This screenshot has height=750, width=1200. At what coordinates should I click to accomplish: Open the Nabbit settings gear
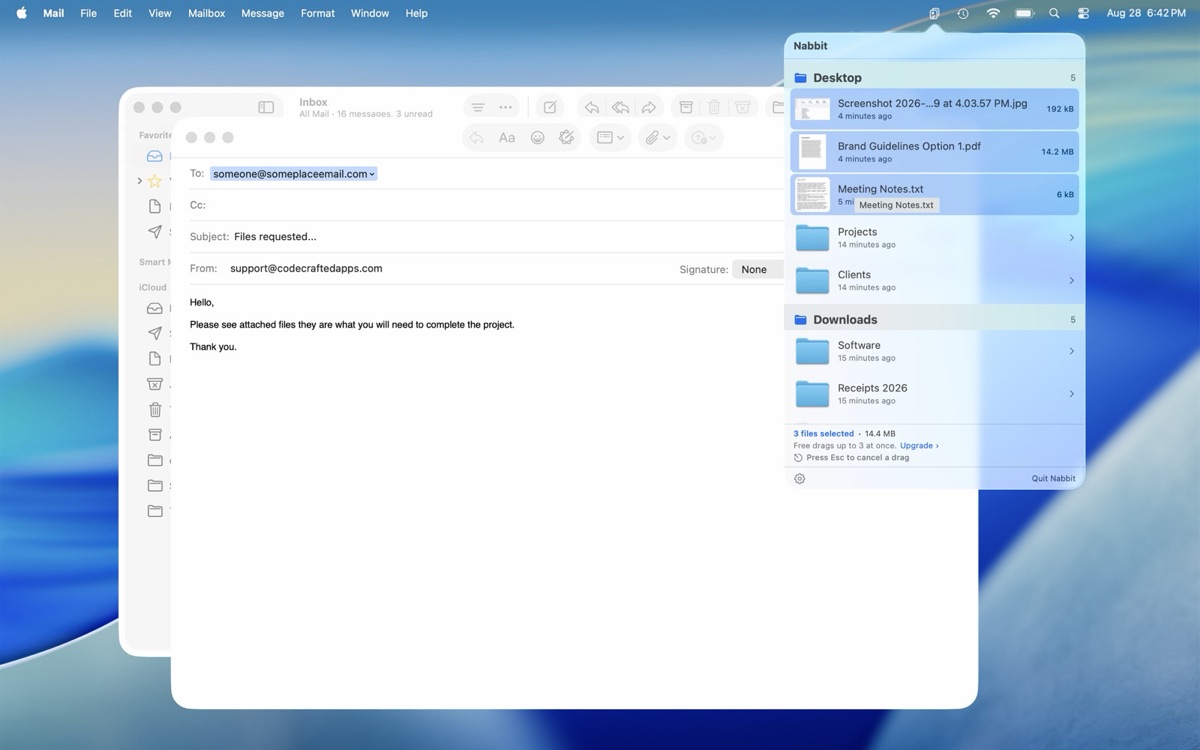[799, 479]
